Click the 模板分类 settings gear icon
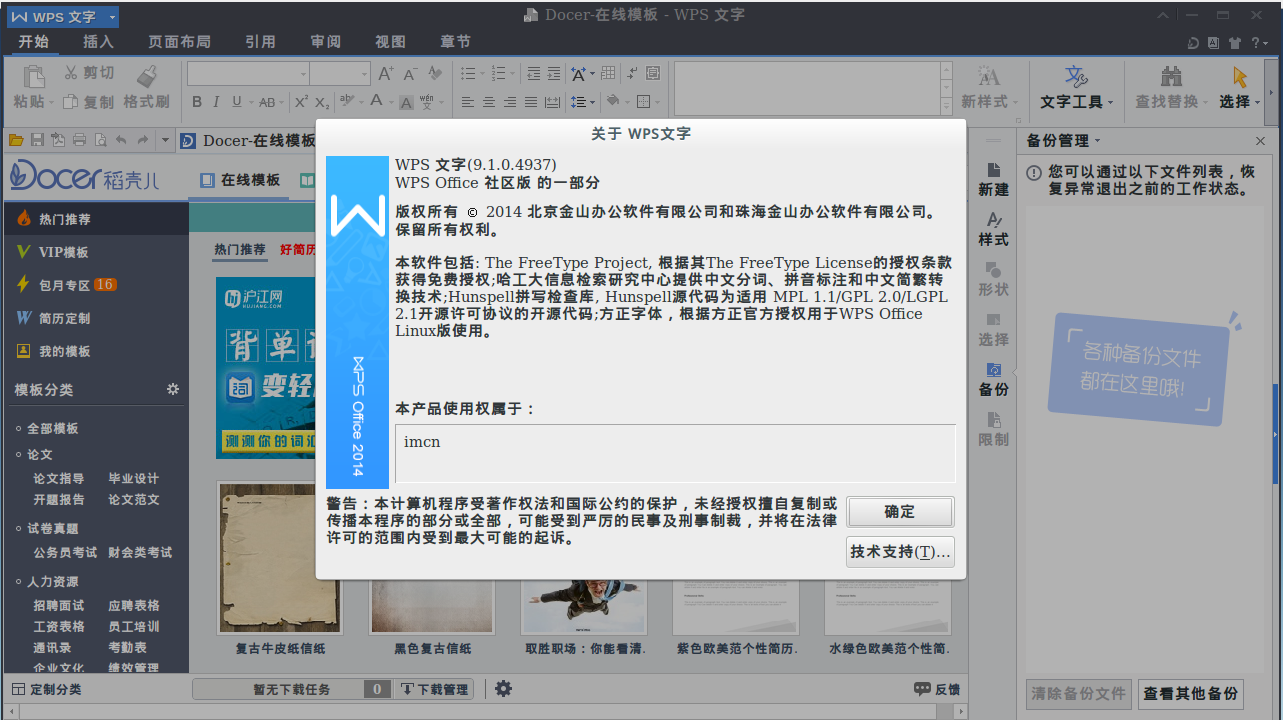 tap(173, 389)
